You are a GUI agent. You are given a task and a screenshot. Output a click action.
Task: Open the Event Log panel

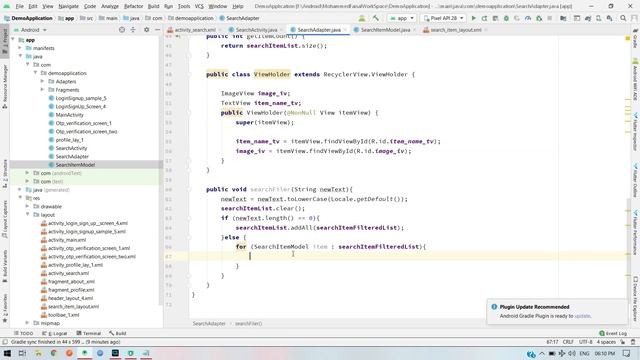coord(613,333)
